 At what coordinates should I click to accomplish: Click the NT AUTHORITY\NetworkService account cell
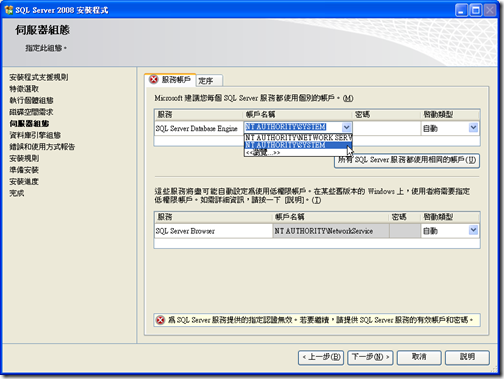click(331, 231)
